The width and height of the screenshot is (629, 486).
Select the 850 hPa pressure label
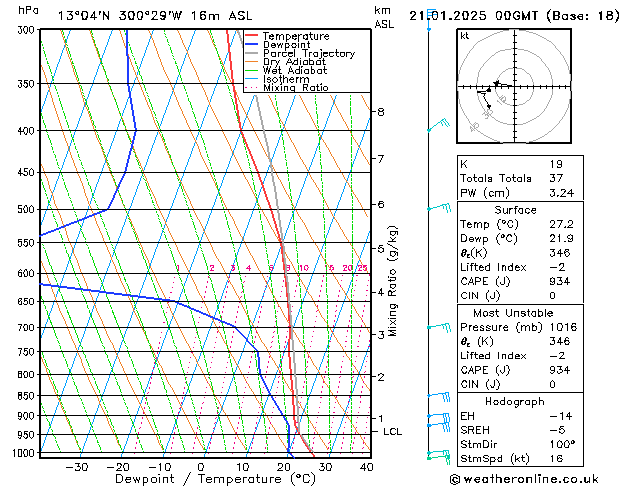[x=28, y=396]
